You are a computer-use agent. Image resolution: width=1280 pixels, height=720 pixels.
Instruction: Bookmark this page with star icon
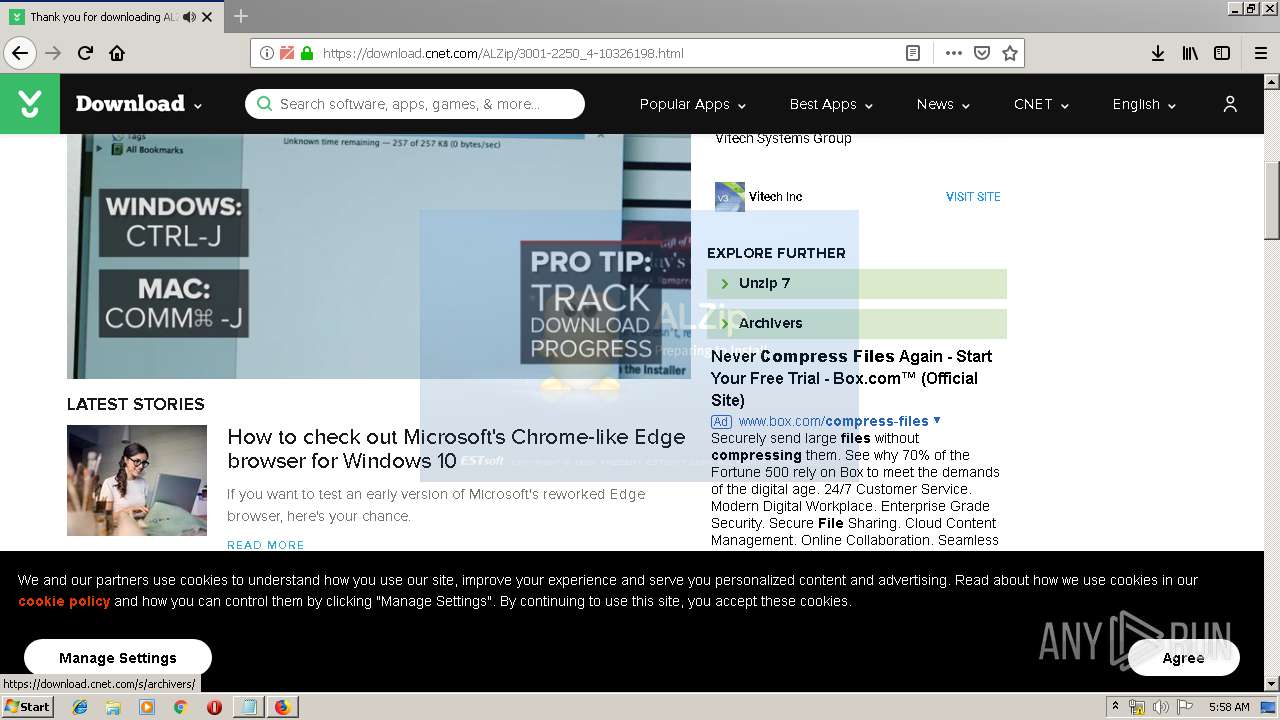(x=1010, y=53)
